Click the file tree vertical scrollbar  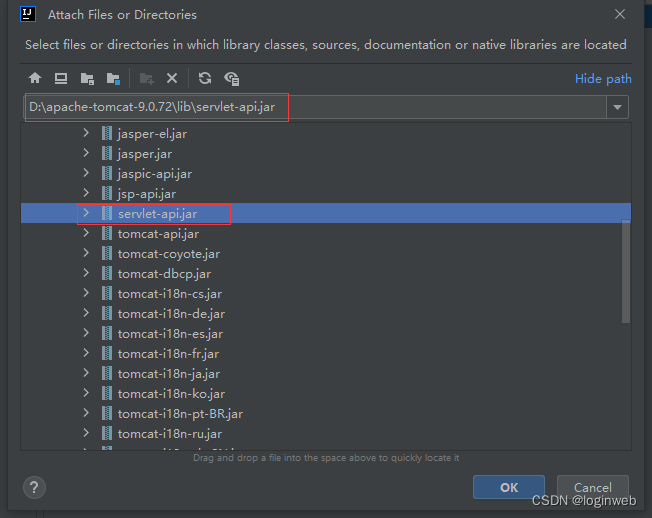[x=626, y=271]
